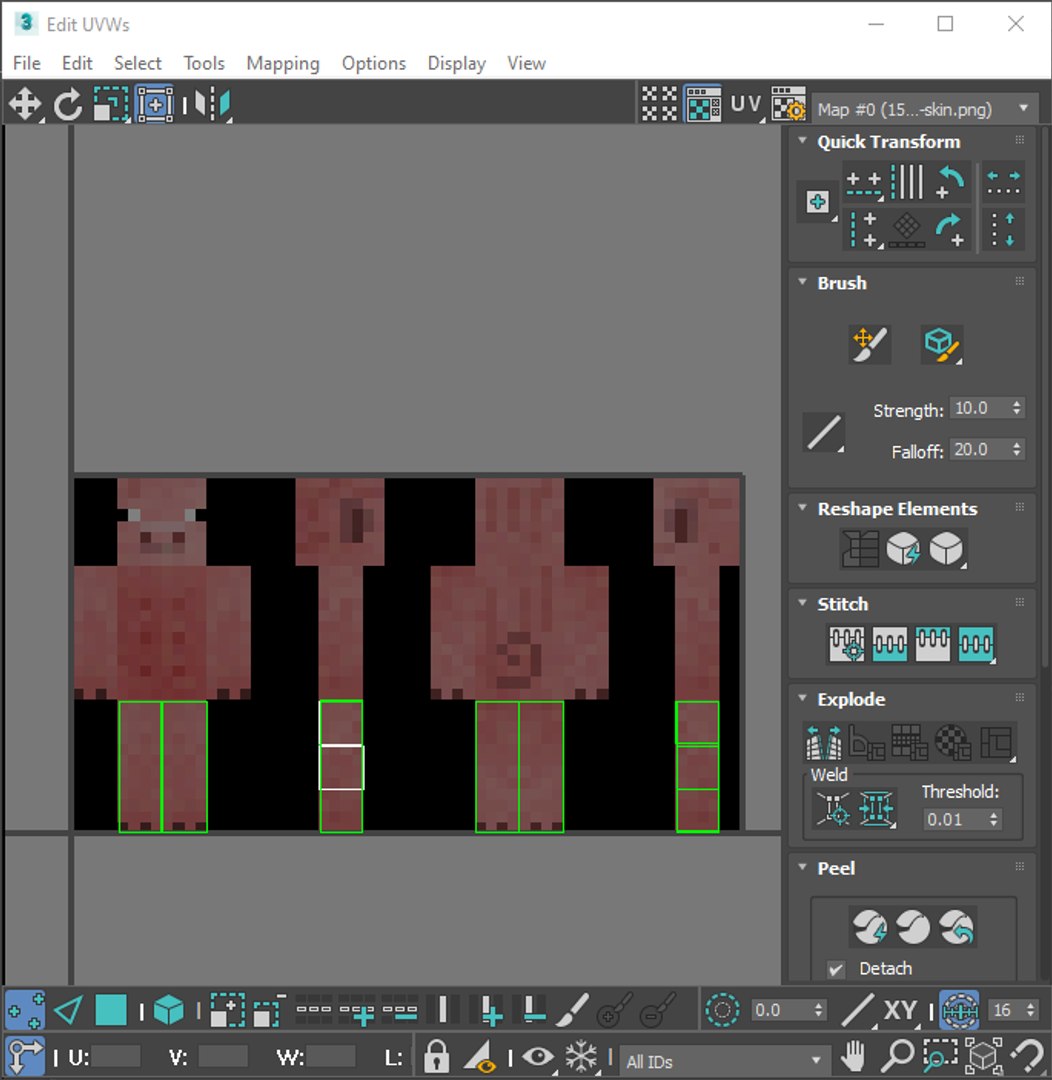1052x1080 pixels.
Task: Open the All IDs dropdown
Action: (723, 1061)
